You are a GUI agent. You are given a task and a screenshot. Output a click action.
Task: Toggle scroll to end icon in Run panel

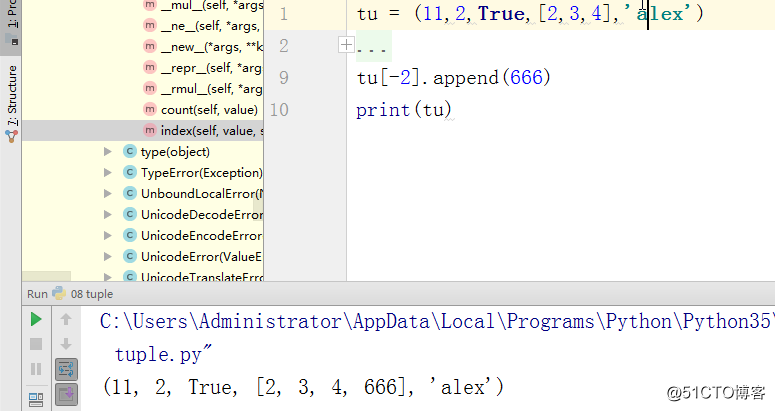(x=66, y=394)
